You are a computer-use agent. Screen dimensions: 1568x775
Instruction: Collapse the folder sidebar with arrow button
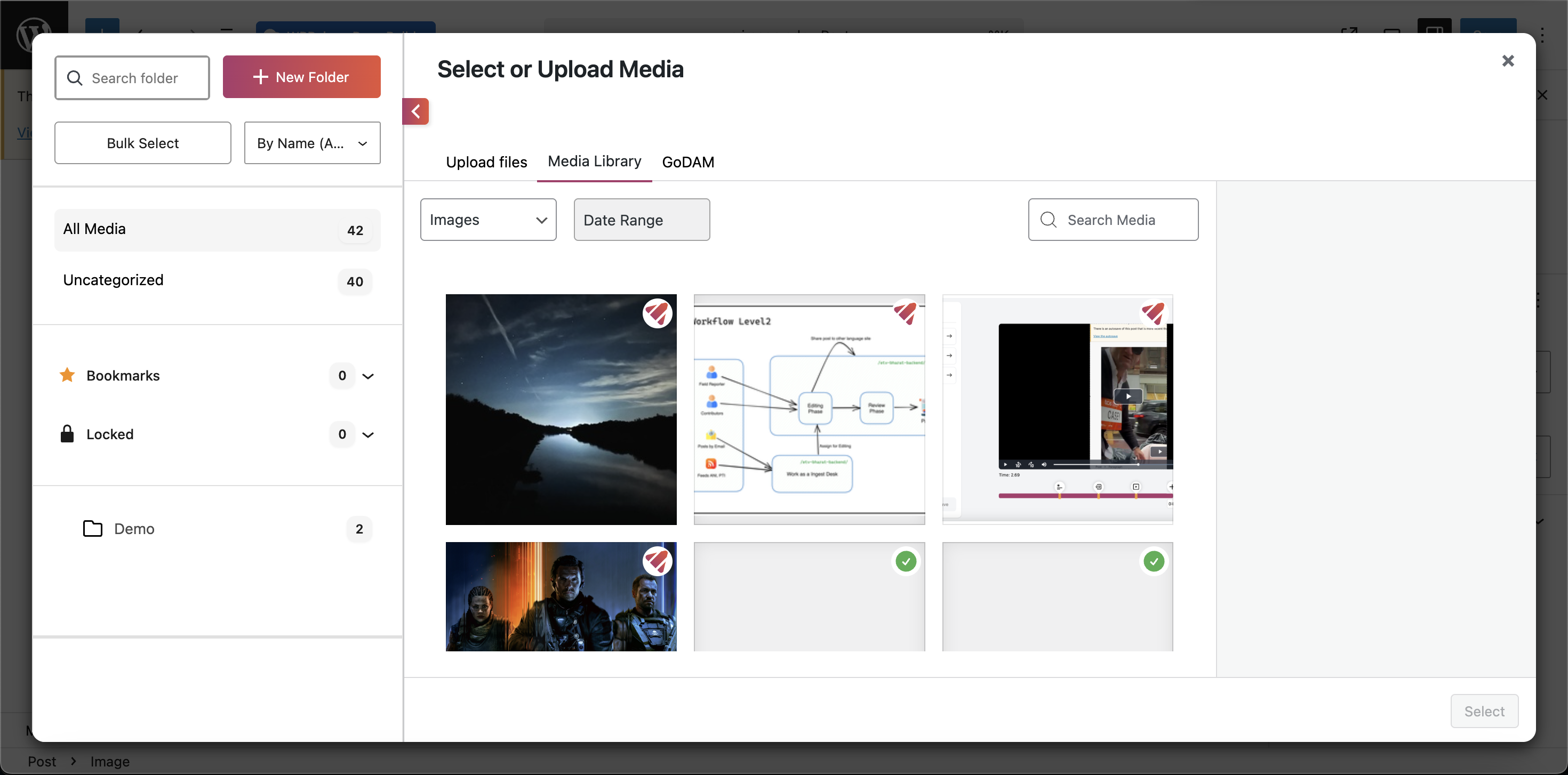[416, 111]
